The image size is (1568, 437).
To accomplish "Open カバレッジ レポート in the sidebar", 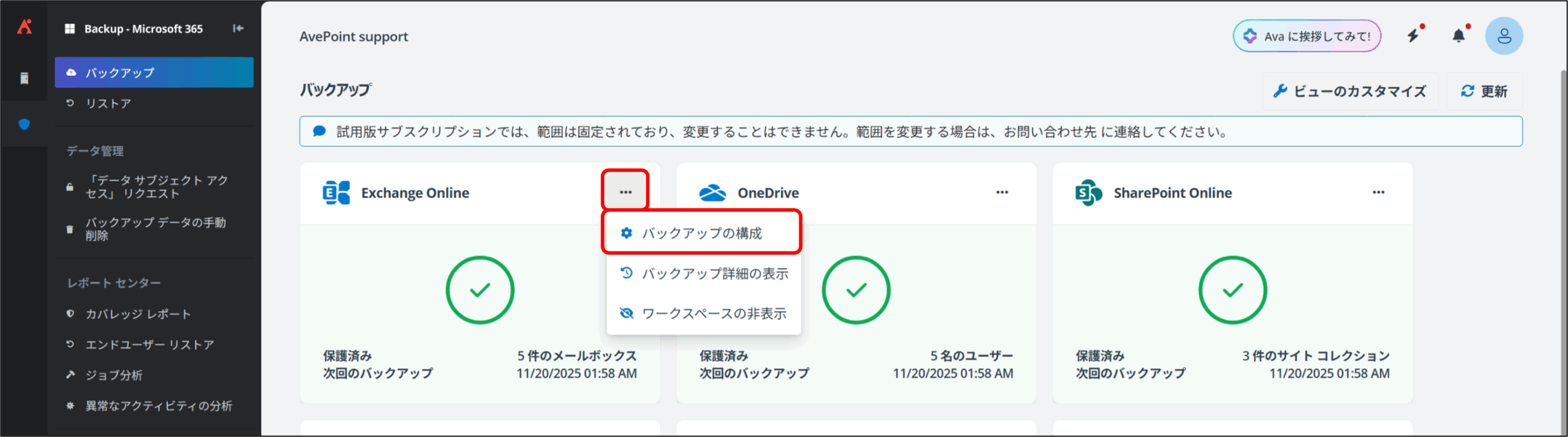I will point(138,314).
